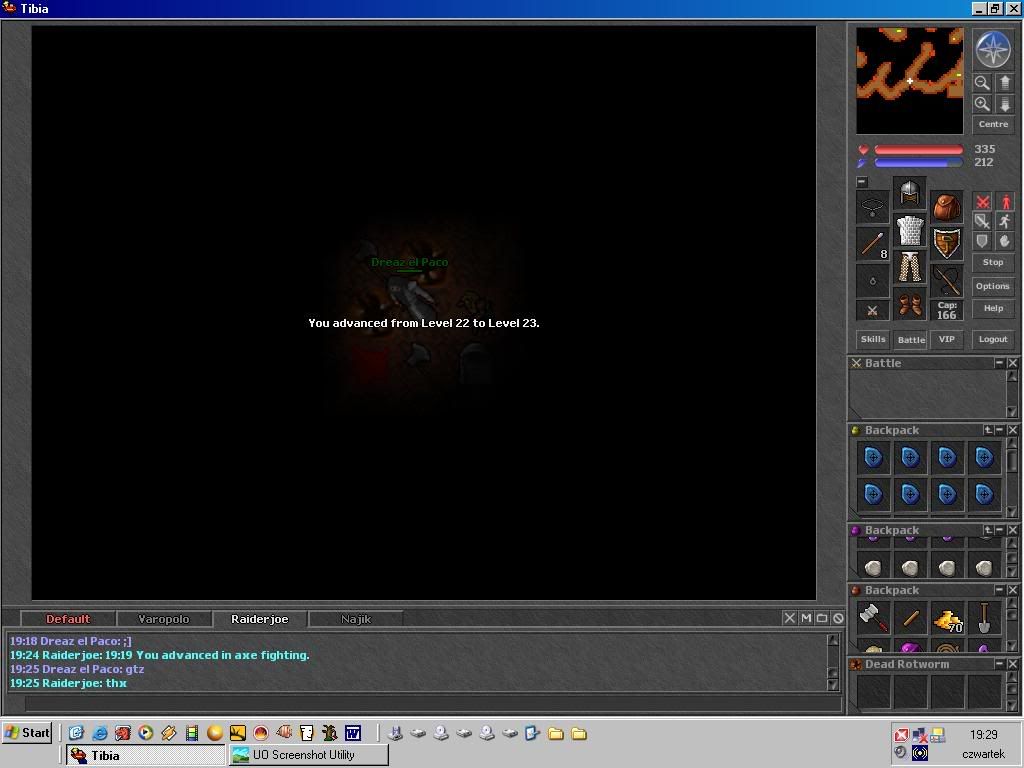Viewport: 1024px width, 768px height.
Task: Toggle secure mode hand icon
Action: (x=1004, y=241)
